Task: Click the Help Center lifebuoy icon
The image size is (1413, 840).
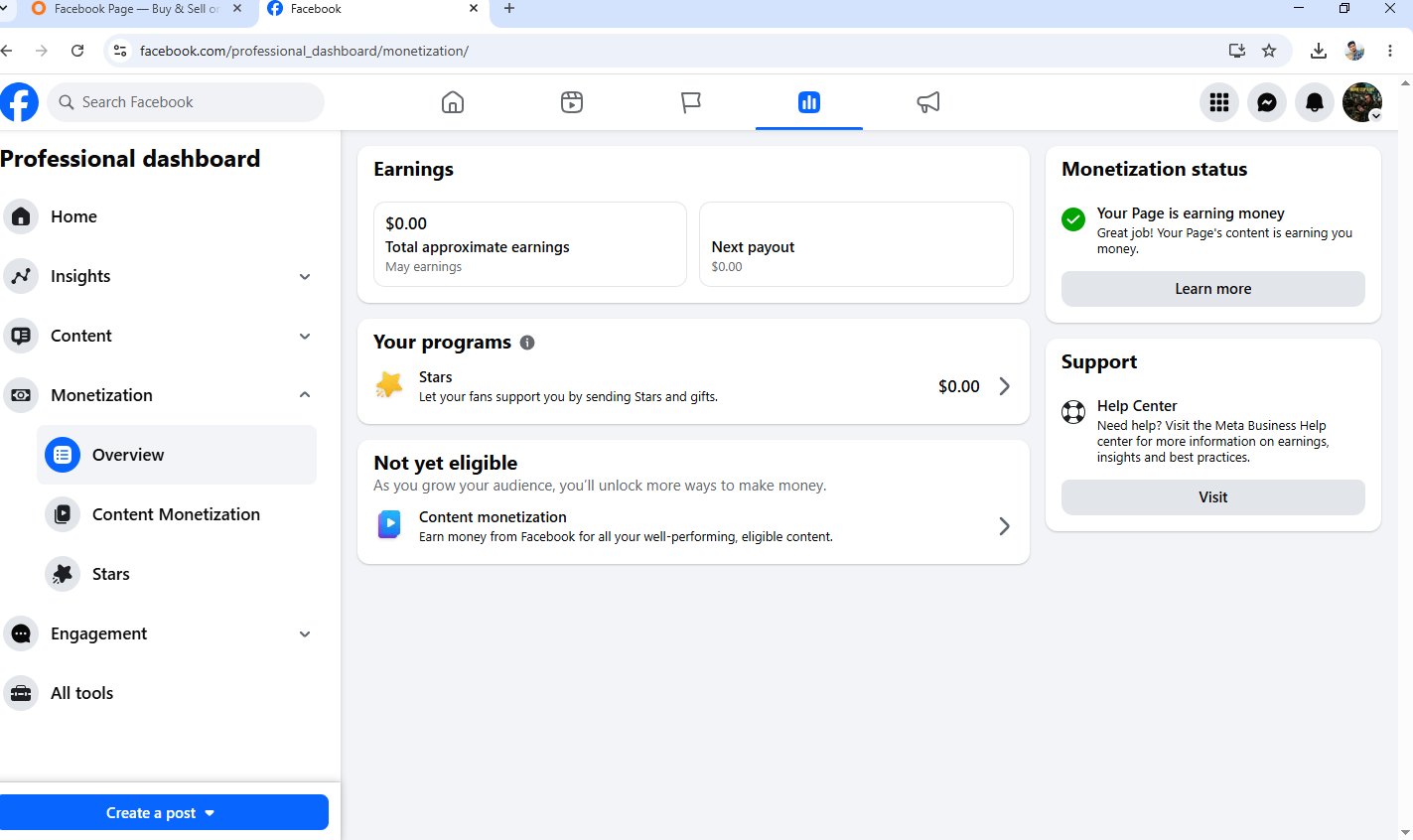Action: pyautogui.click(x=1073, y=412)
